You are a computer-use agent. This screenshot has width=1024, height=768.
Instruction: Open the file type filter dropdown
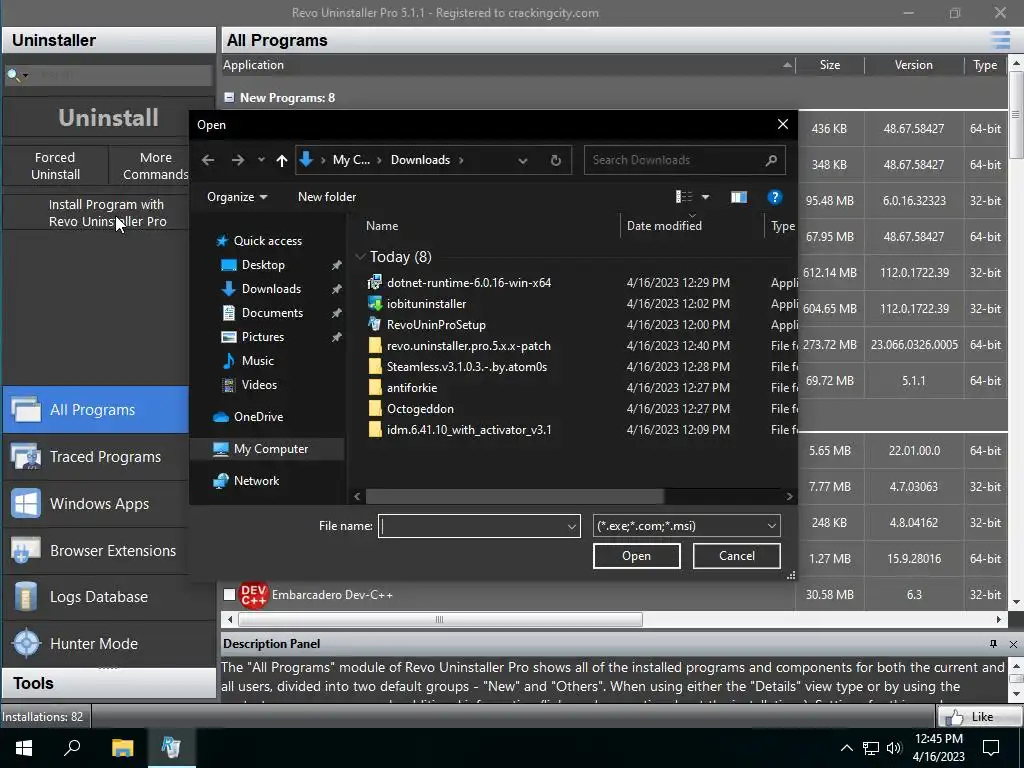tap(686, 526)
